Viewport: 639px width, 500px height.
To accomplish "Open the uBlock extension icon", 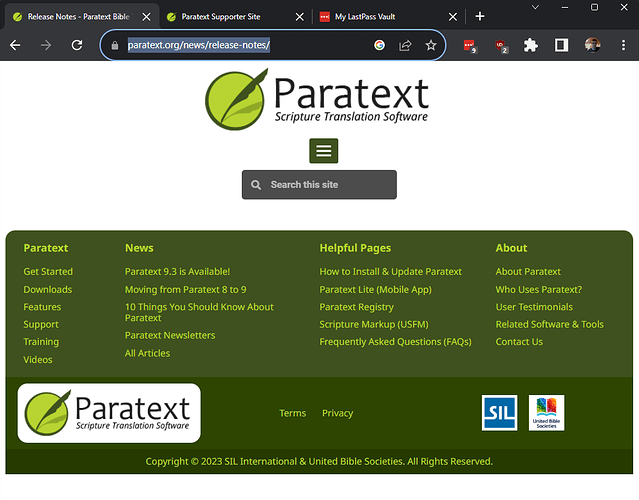I will coord(501,46).
